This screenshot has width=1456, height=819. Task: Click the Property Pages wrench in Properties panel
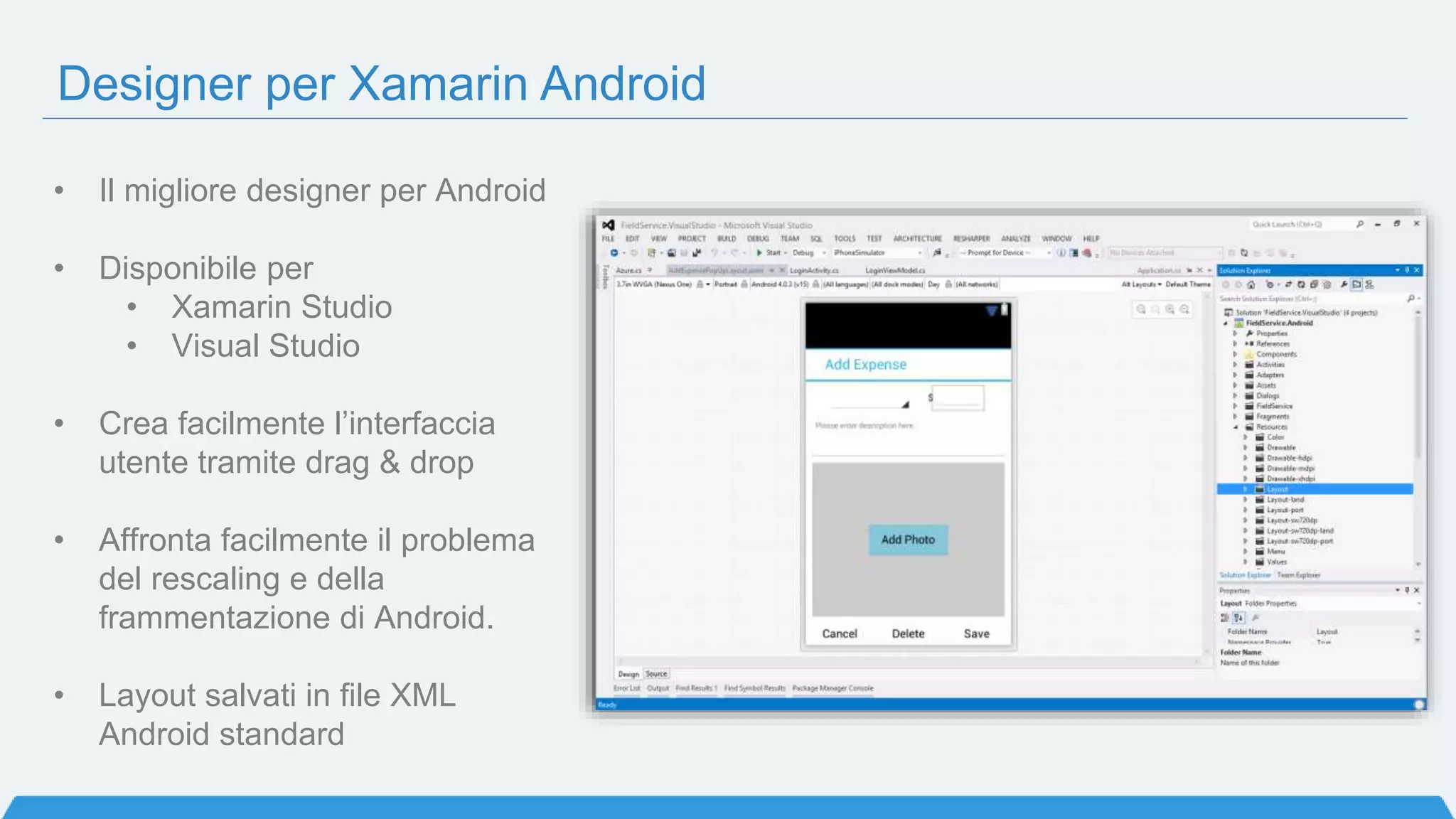click(x=1255, y=618)
